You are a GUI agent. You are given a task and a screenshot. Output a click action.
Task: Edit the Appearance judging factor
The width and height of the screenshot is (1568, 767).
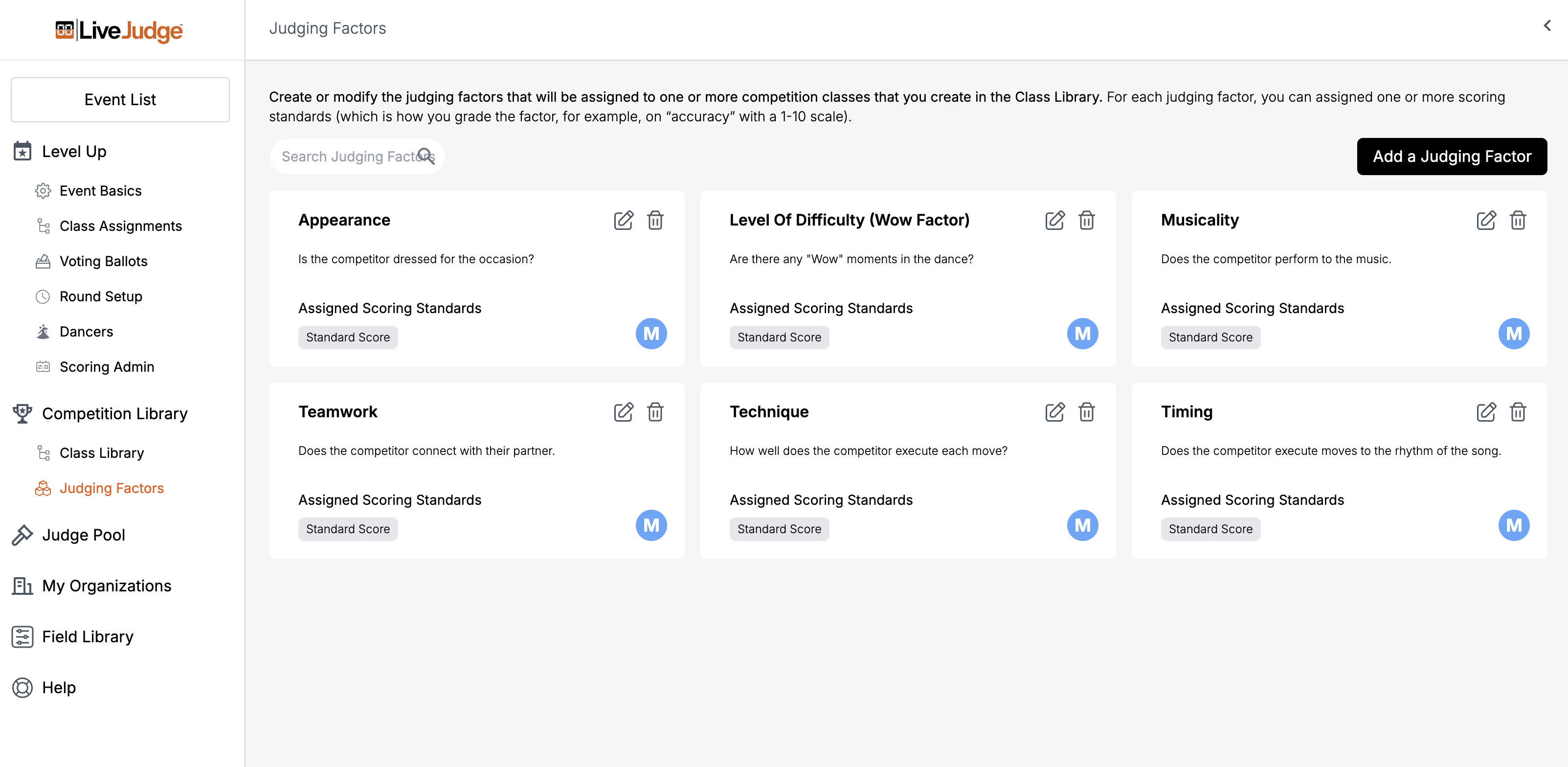tap(623, 220)
